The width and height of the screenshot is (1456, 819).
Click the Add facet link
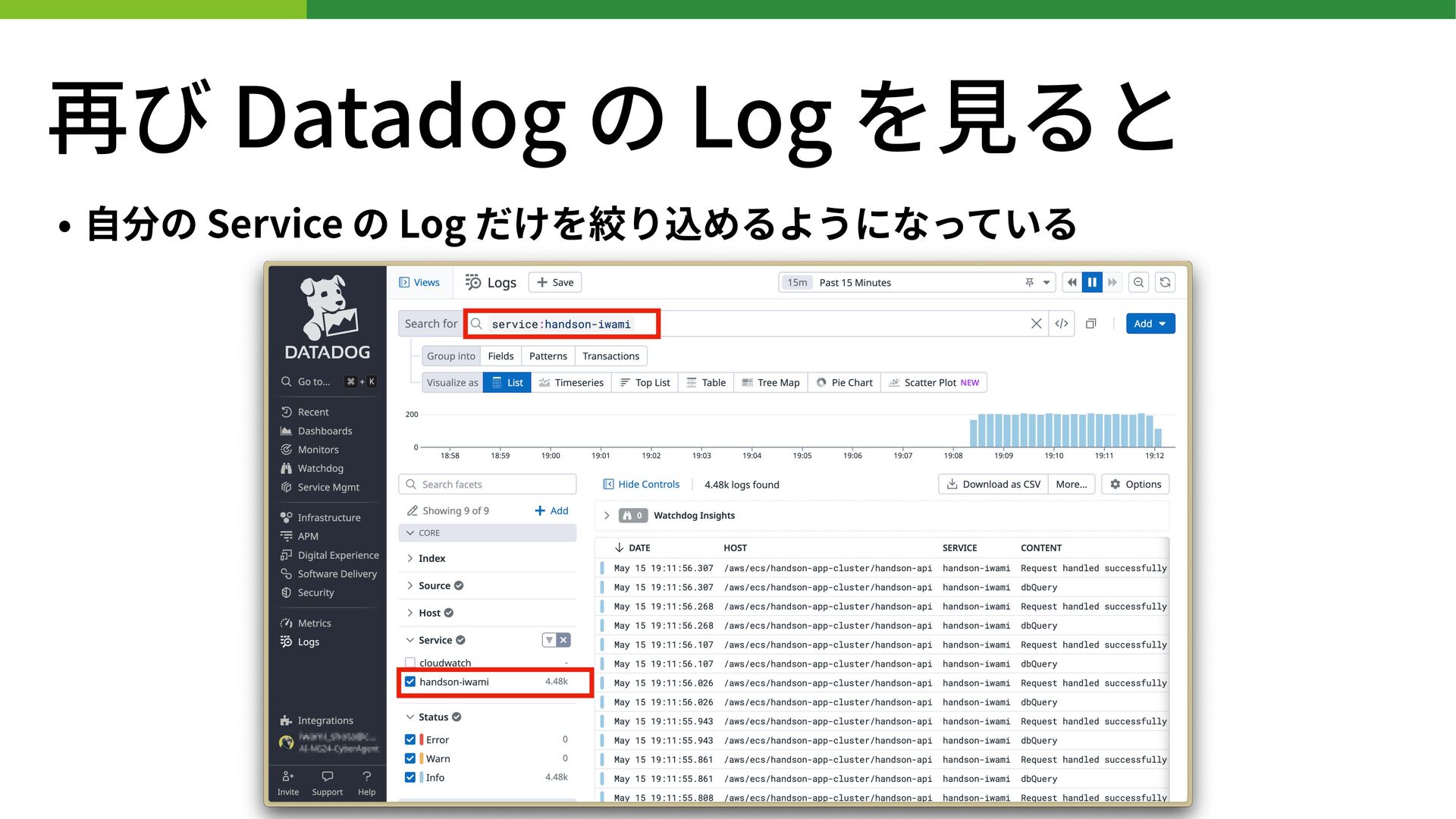[551, 510]
